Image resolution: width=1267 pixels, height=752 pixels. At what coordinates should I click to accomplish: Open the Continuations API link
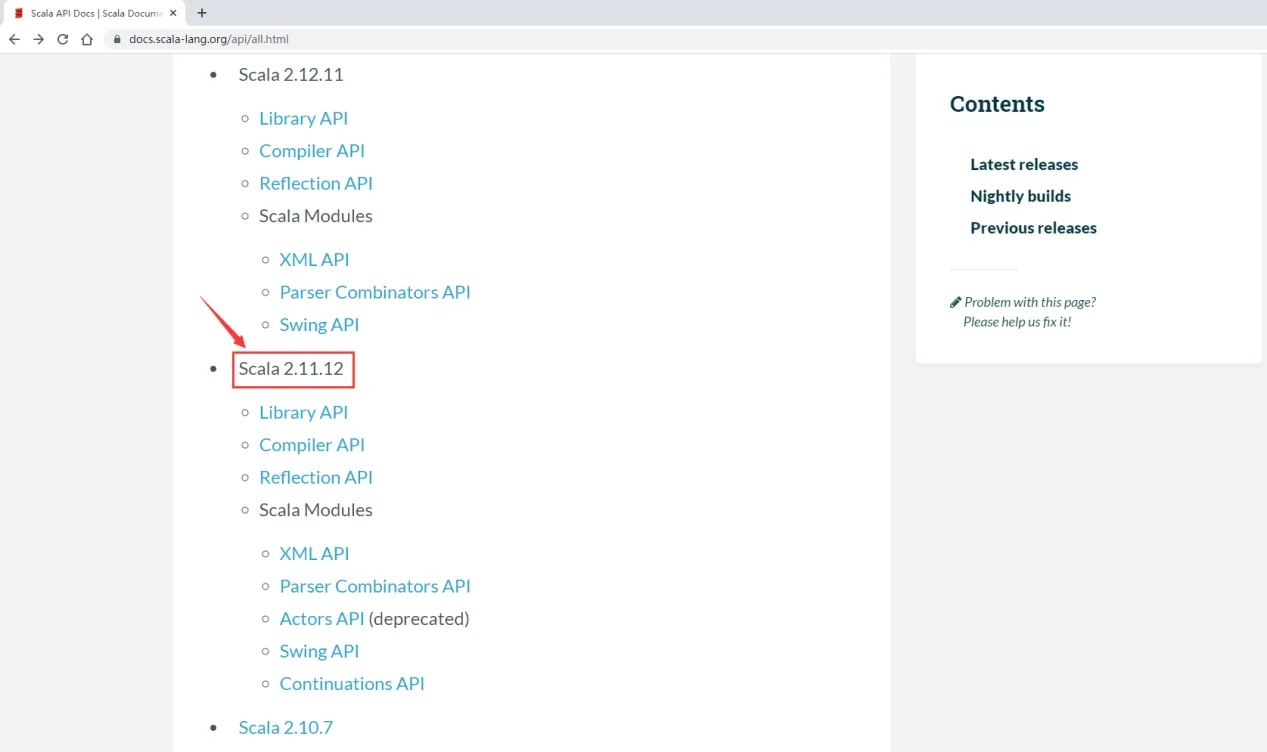pyautogui.click(x=352, y=683)
